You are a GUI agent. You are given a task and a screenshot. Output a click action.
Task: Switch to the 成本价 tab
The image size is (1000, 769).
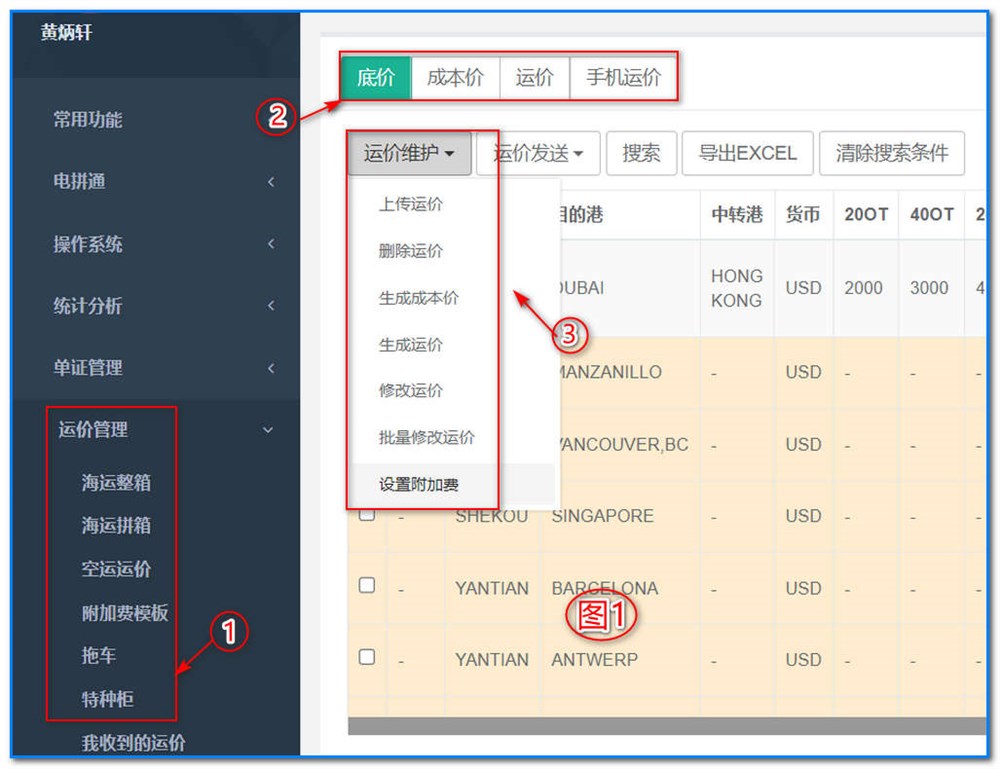click(x=456, y=77)
